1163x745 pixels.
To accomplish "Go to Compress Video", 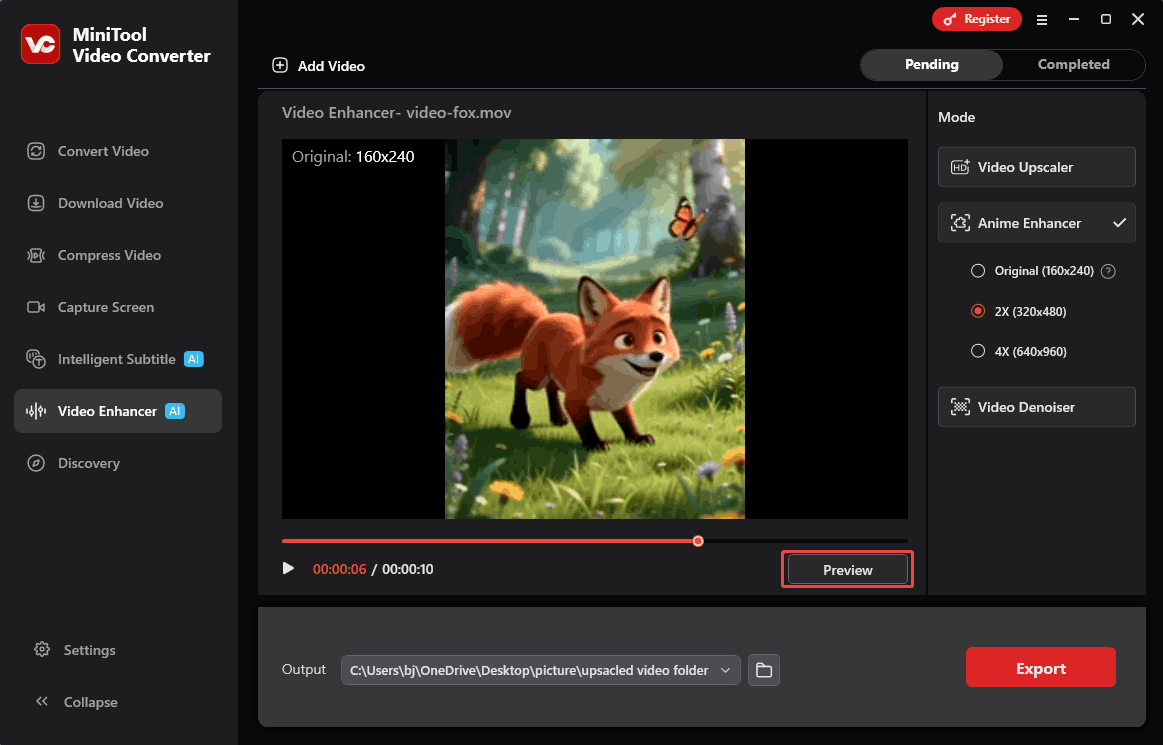I will [119, 255].
